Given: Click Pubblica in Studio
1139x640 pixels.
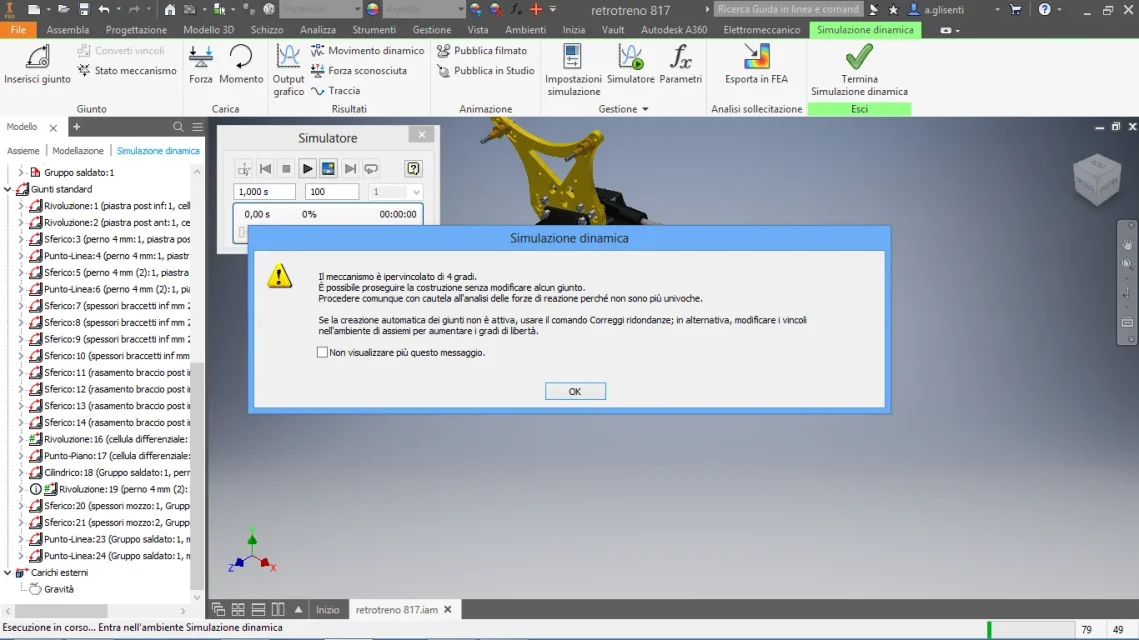Looking at the screenshot, I should pyautogui.click(x=486, y=70).
